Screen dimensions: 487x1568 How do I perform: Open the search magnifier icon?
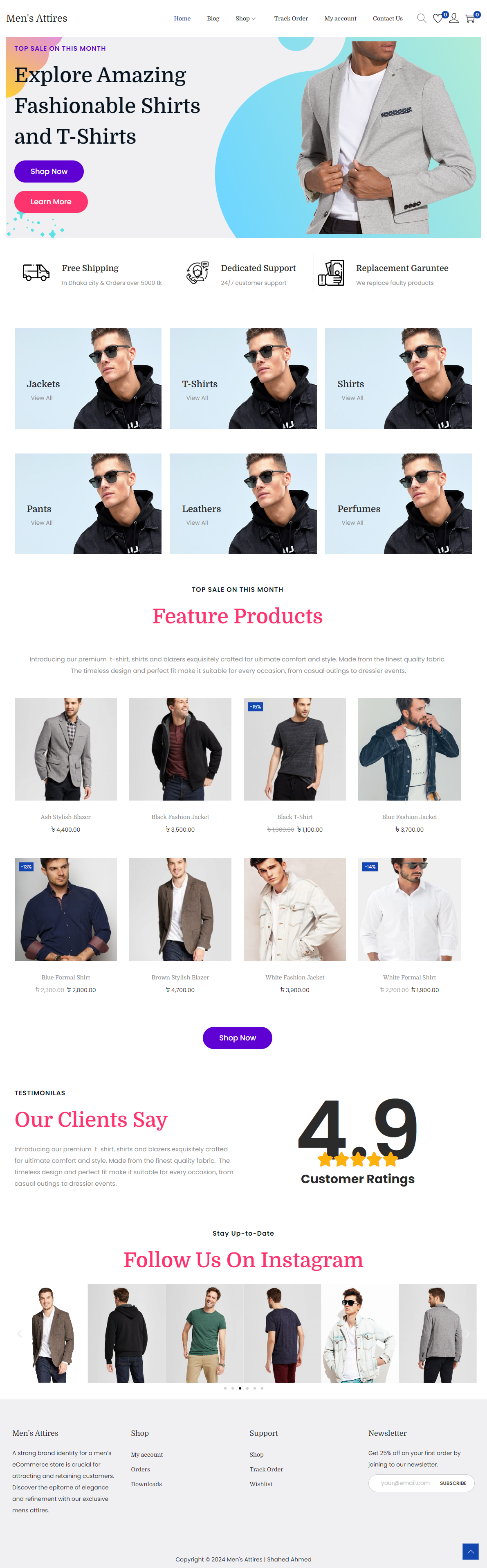click(421, 18)
